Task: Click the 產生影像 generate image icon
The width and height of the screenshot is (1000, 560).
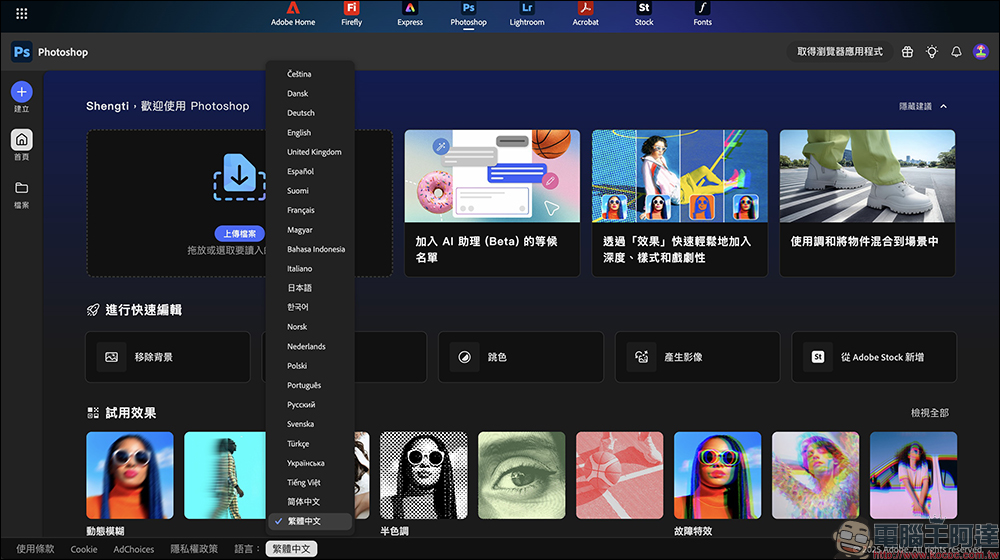Action: click(641, 357)
